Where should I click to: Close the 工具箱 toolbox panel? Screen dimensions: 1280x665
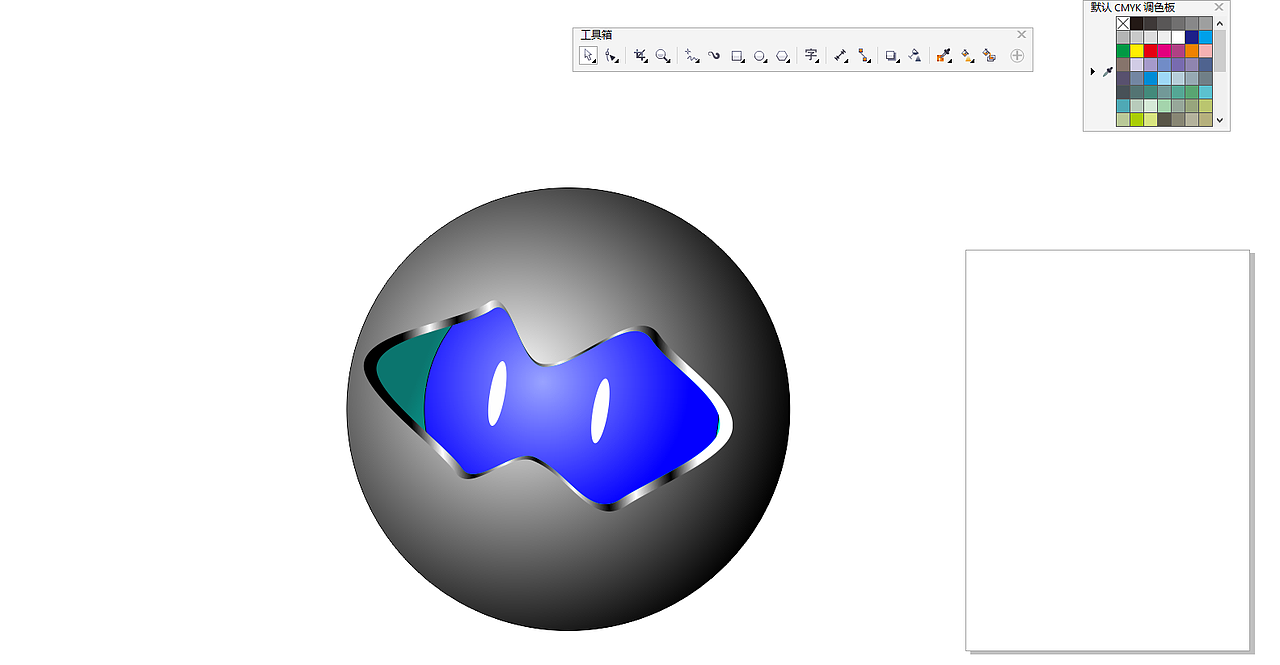[x=1021, y=34]
